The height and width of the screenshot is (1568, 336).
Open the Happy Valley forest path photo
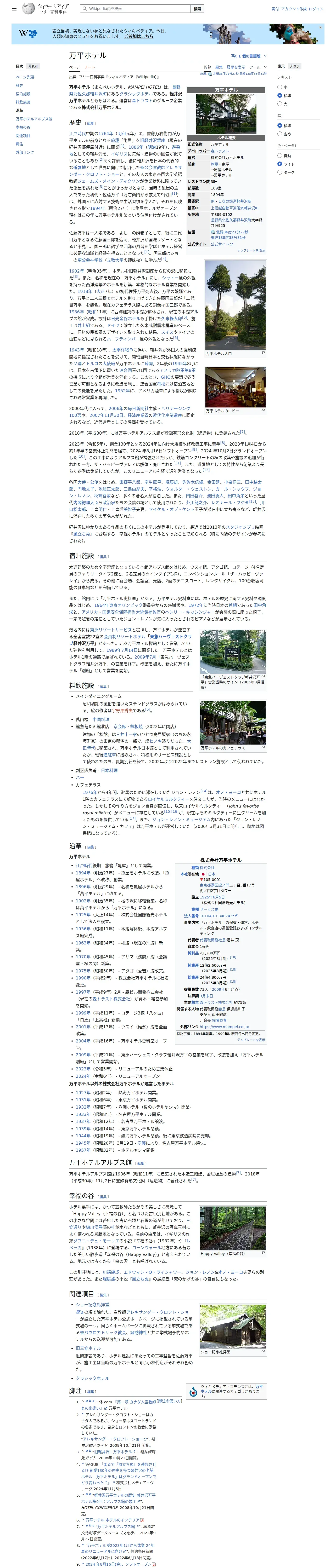point(233,1228)
